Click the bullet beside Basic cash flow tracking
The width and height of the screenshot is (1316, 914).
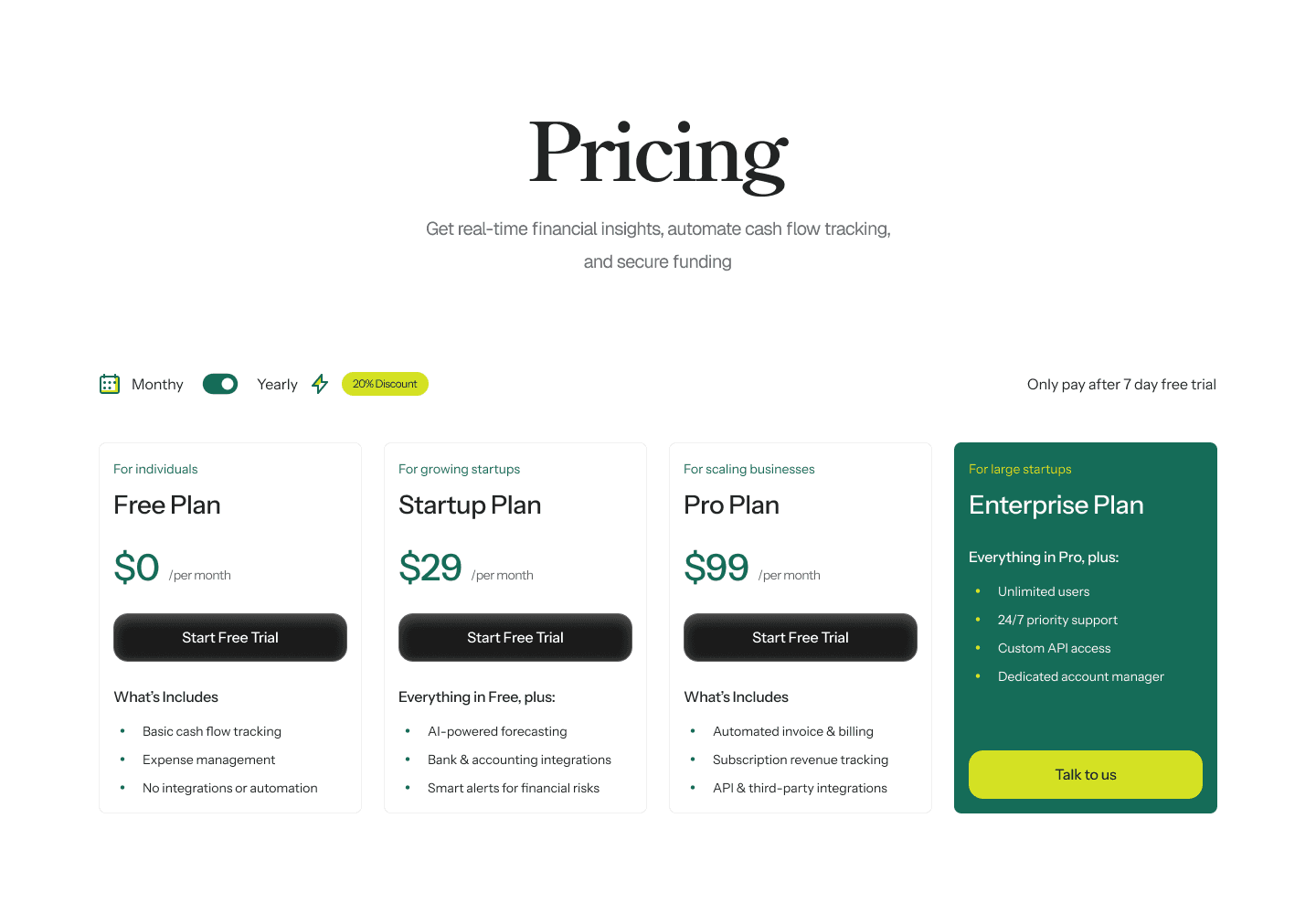(122, 731)
